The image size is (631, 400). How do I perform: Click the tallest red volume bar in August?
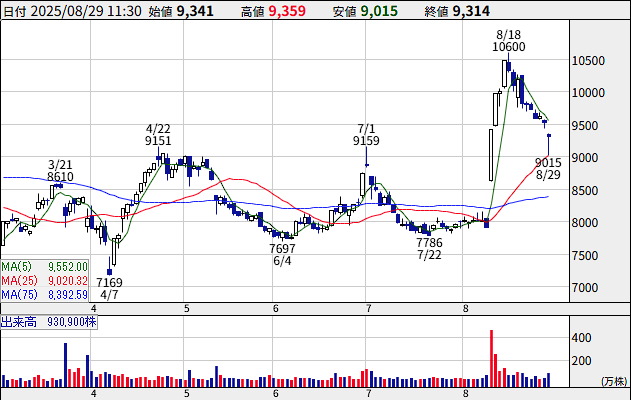(x=491, y=359)
